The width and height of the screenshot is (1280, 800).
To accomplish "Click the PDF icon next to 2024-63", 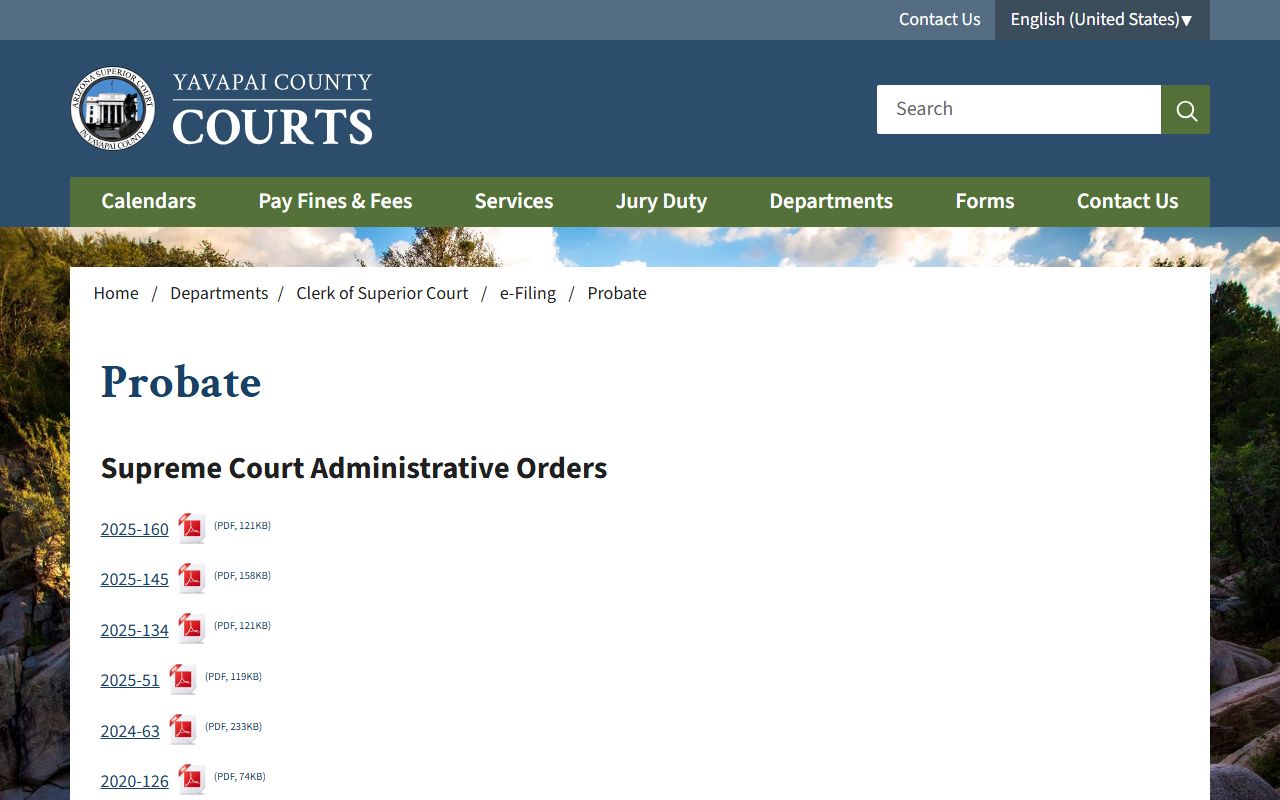I will tap(182, 729).
